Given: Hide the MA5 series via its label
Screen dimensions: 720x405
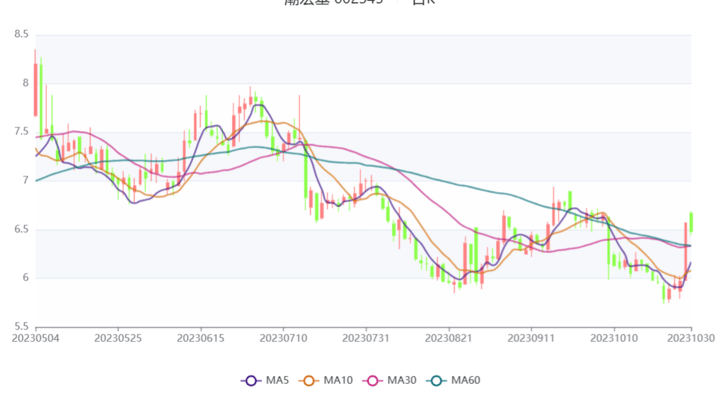Looking at the screenshot, I should (x=277, y=381).
